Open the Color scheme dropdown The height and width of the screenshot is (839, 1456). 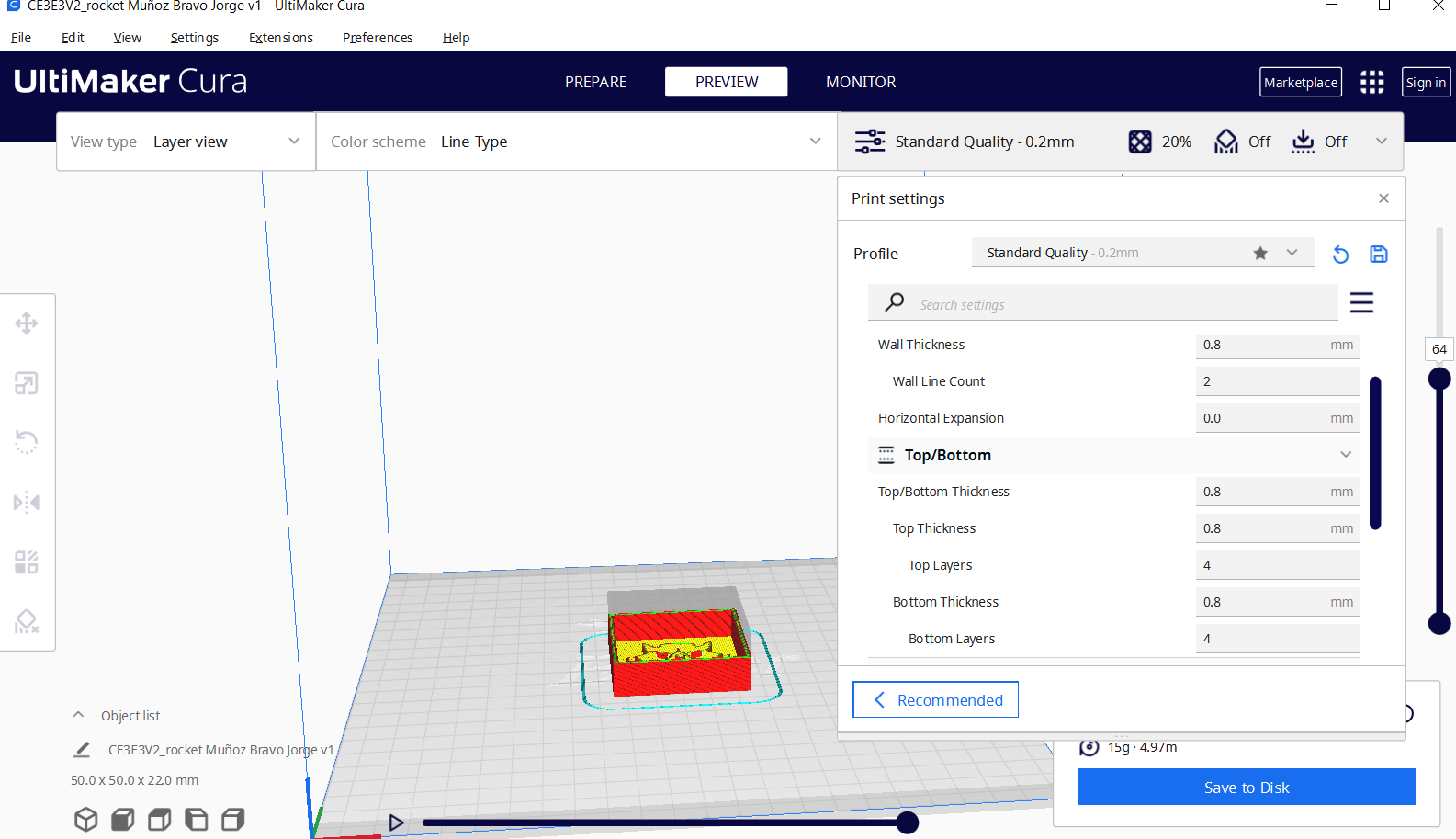point(577,142)
